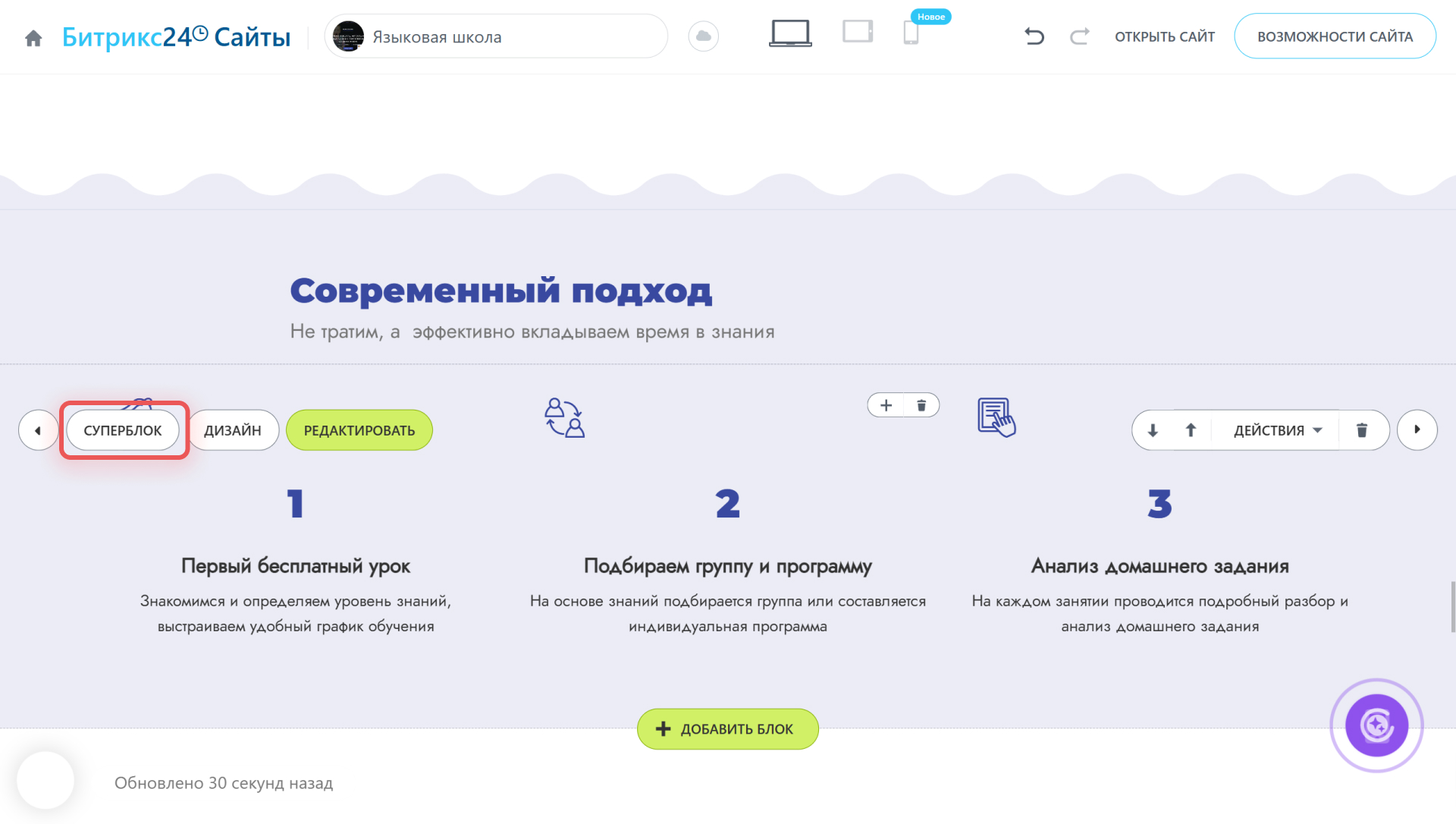The height and width of the screenshot is (824, 1456).
Task: Click the home icon in top left
Action: (33, 36)
